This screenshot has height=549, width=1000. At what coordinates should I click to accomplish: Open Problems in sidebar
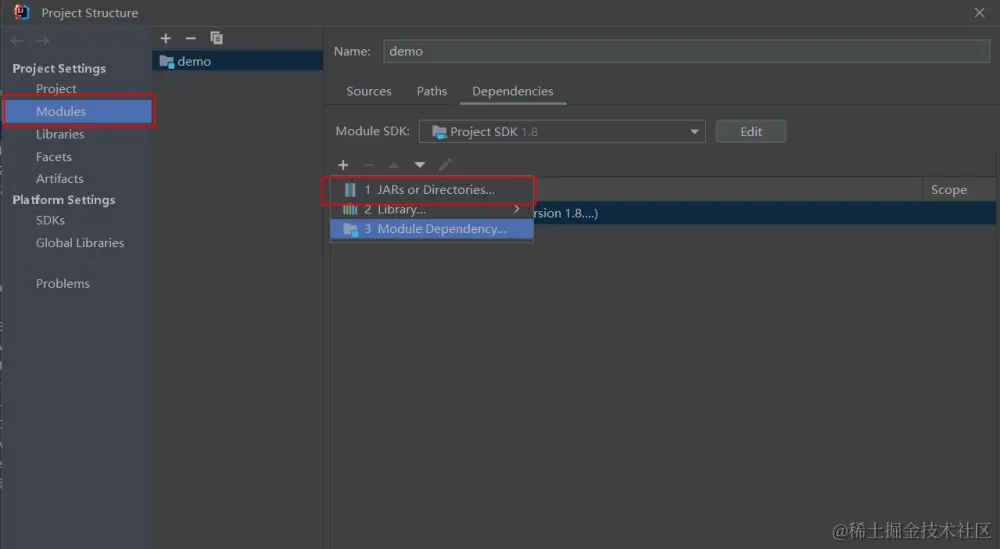pos(62,283)
